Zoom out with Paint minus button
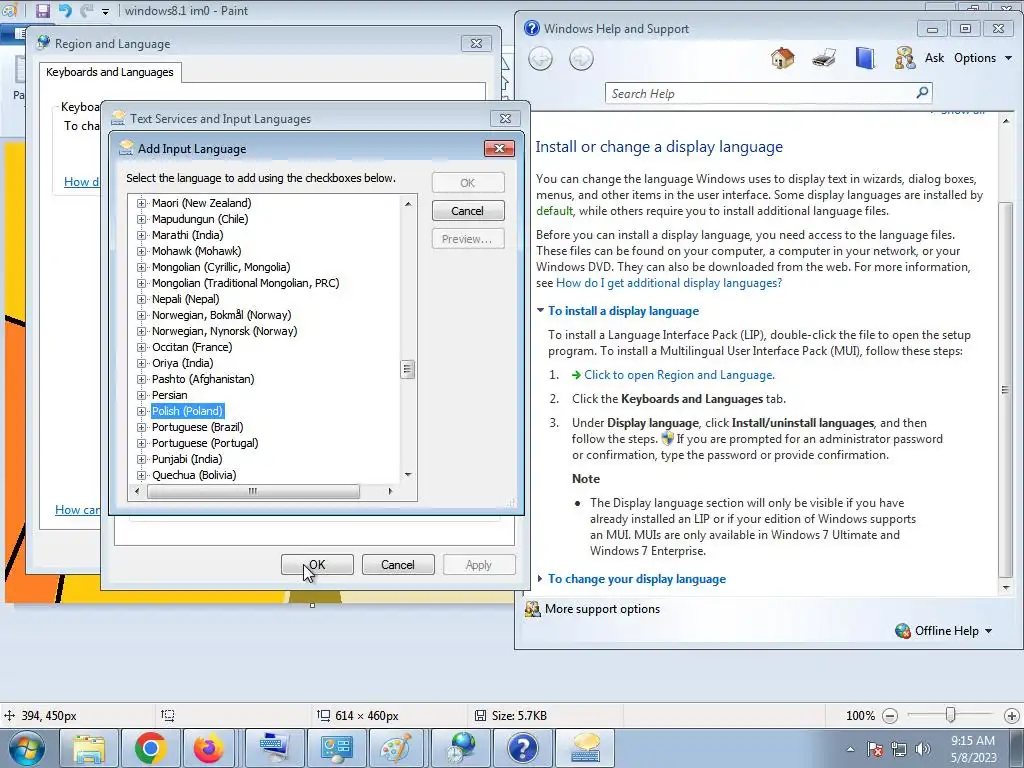 point(889,716)
